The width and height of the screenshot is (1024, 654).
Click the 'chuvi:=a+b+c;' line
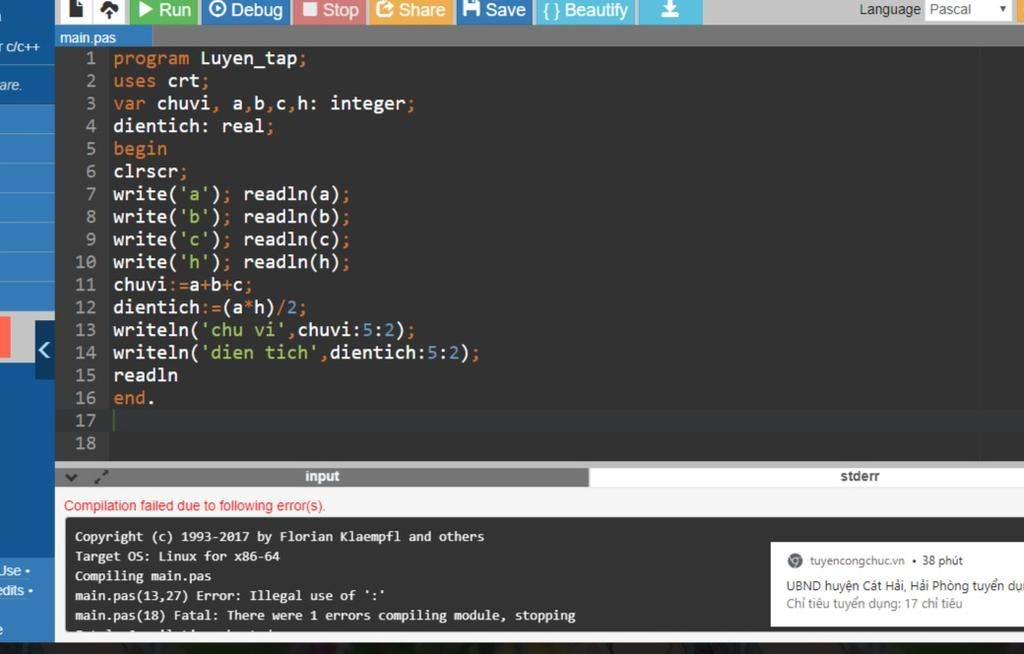coord(182,285)
